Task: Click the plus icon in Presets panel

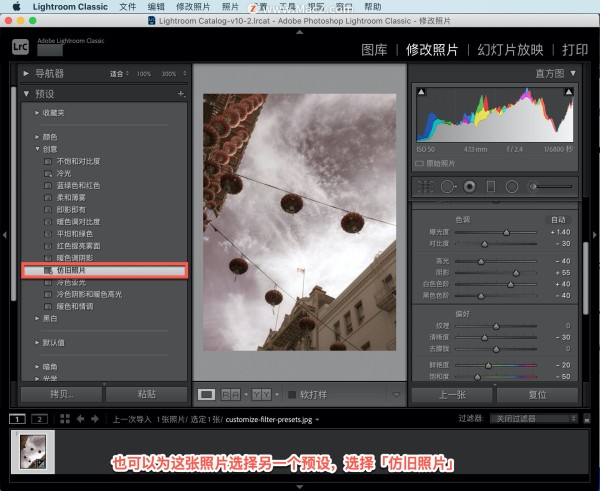Action: click(x=180, y=93)
